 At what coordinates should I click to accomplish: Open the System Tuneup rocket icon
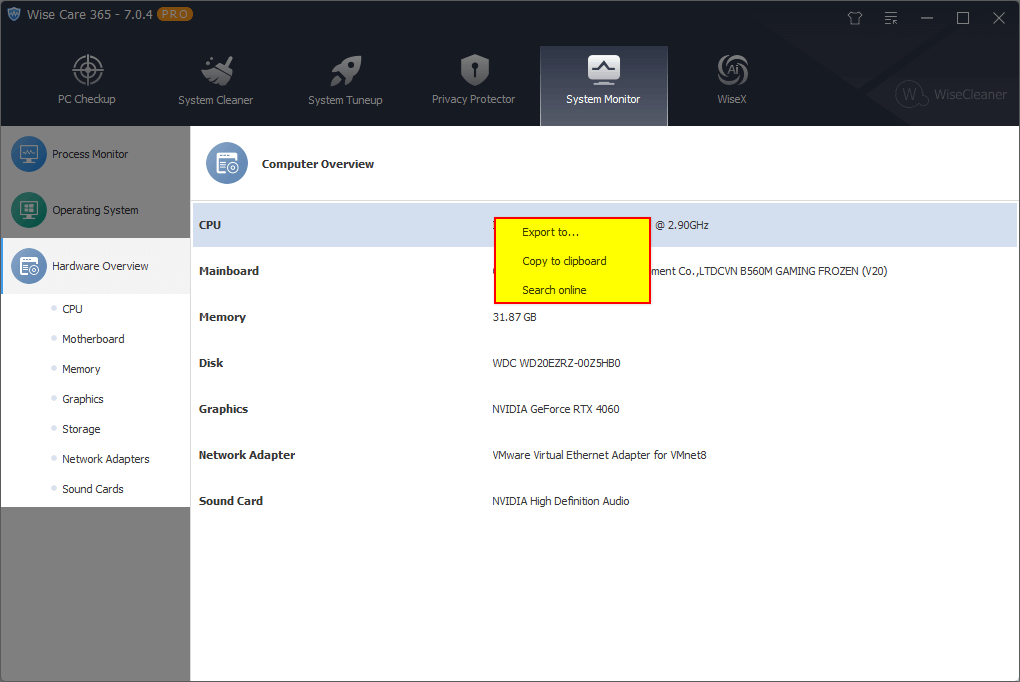click(345, 70)
